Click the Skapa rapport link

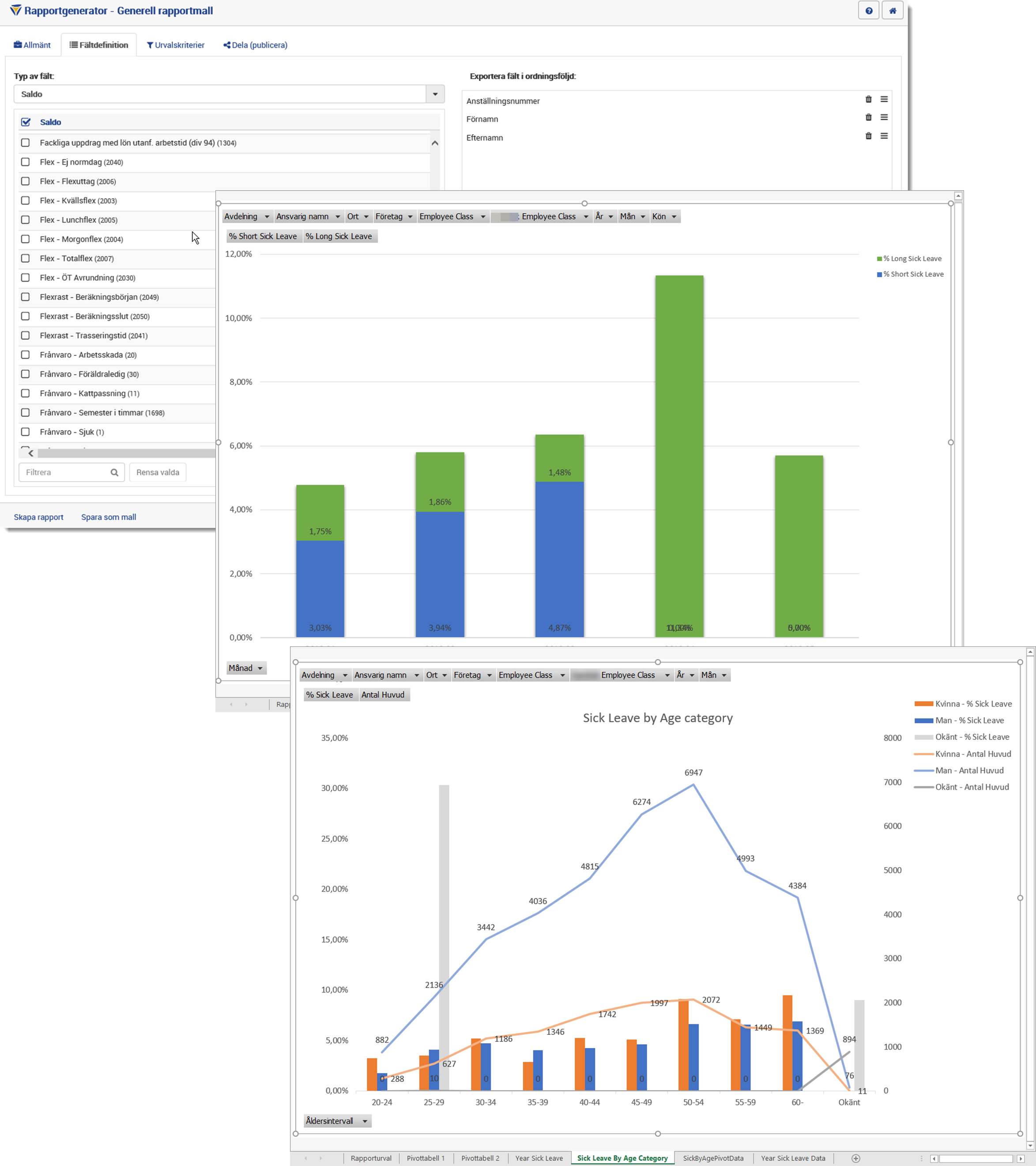click(x=38, y=517)
